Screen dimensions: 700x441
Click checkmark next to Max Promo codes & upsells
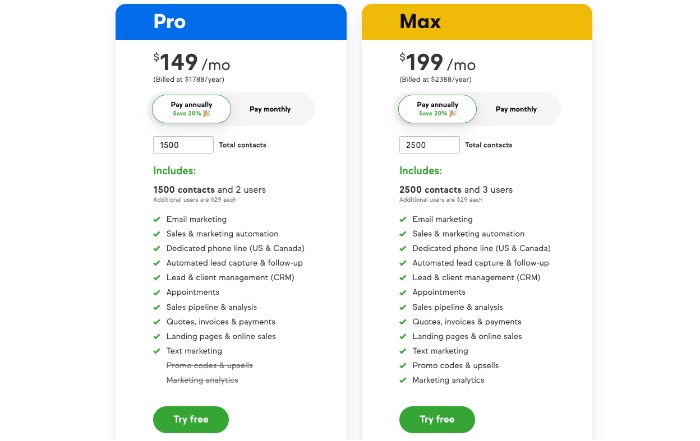click(x=403, y=365)
